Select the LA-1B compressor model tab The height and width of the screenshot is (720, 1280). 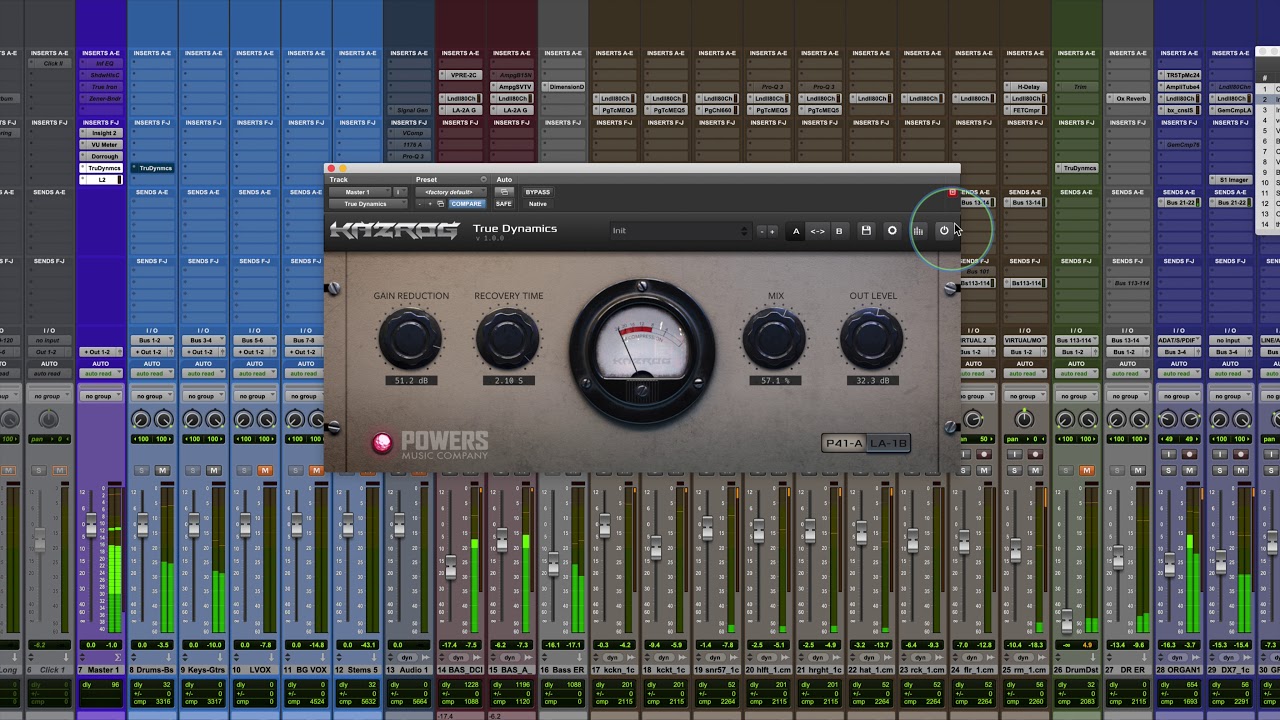(888, 443)
